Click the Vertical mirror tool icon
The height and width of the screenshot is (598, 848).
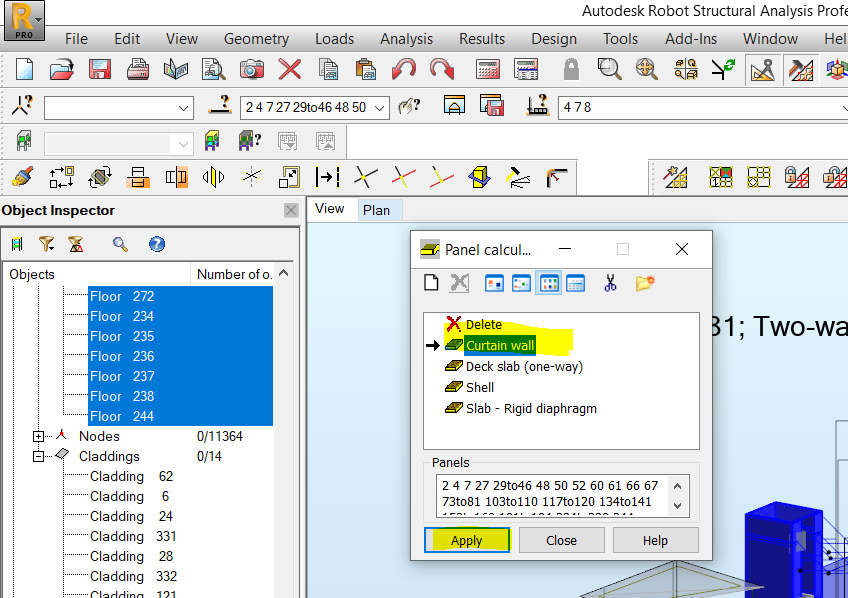click(213, 177)
